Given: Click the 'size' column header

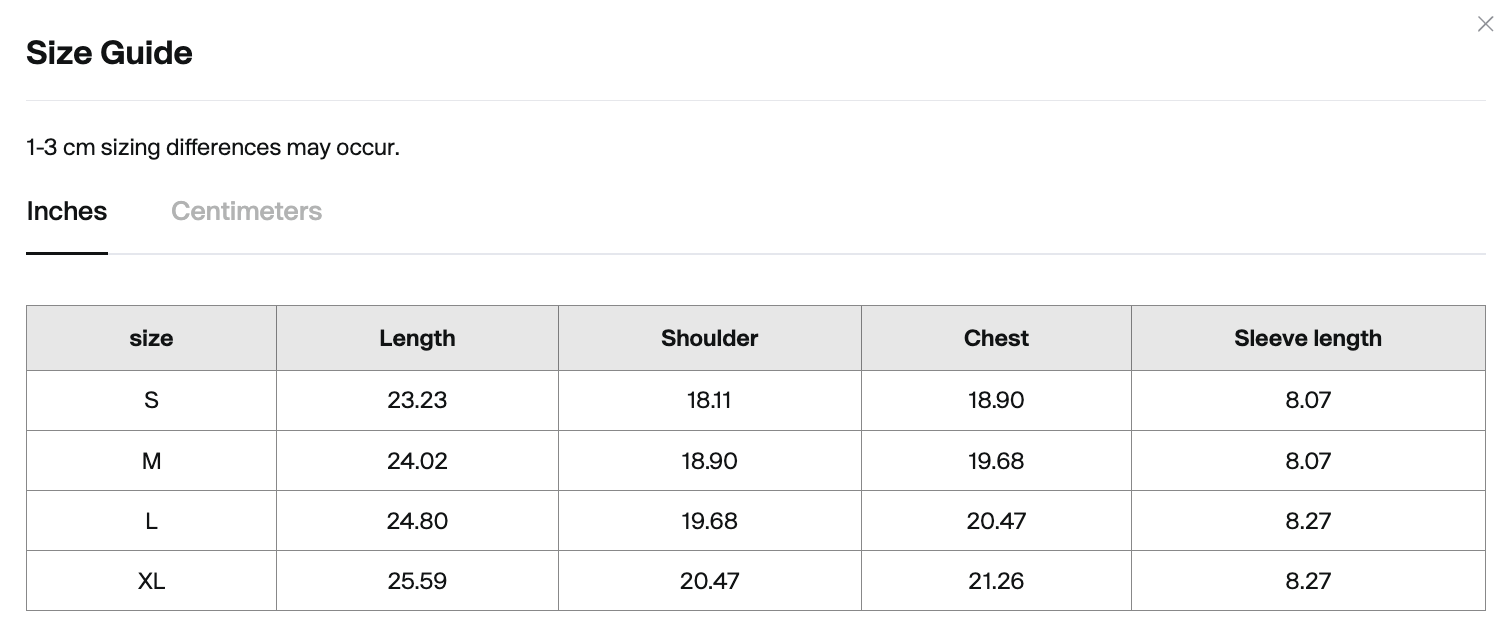Looking at the screenshot, I should [x=151, y=338].
